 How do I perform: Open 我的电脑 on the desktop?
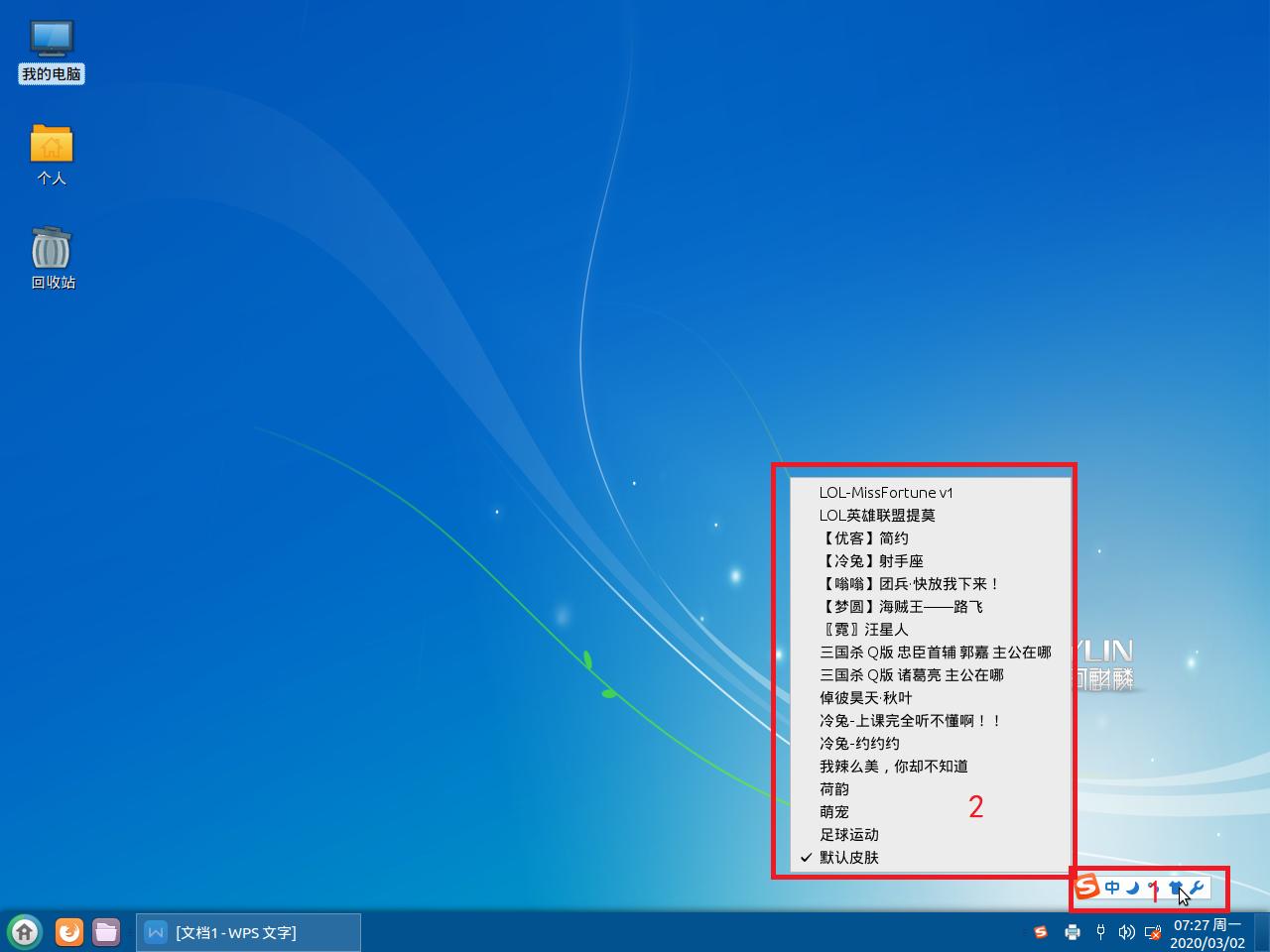52,45
